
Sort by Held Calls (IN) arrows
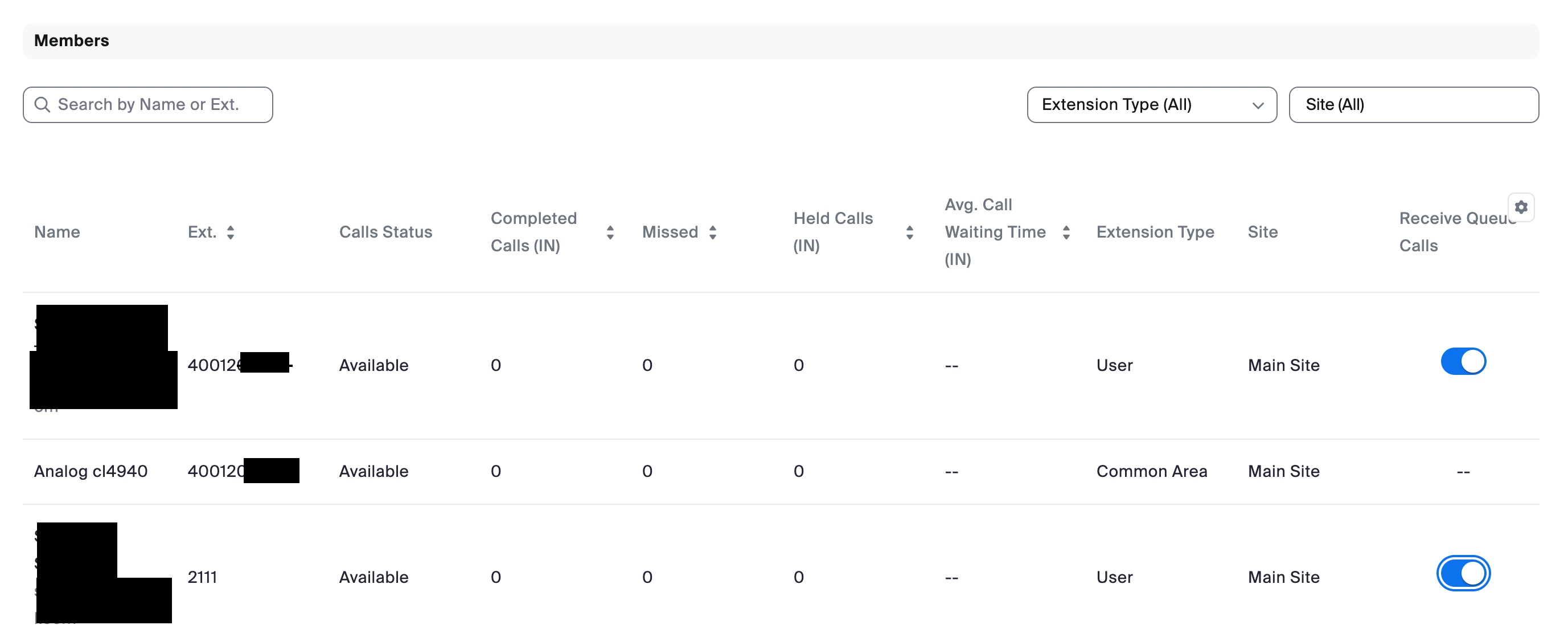909,232
